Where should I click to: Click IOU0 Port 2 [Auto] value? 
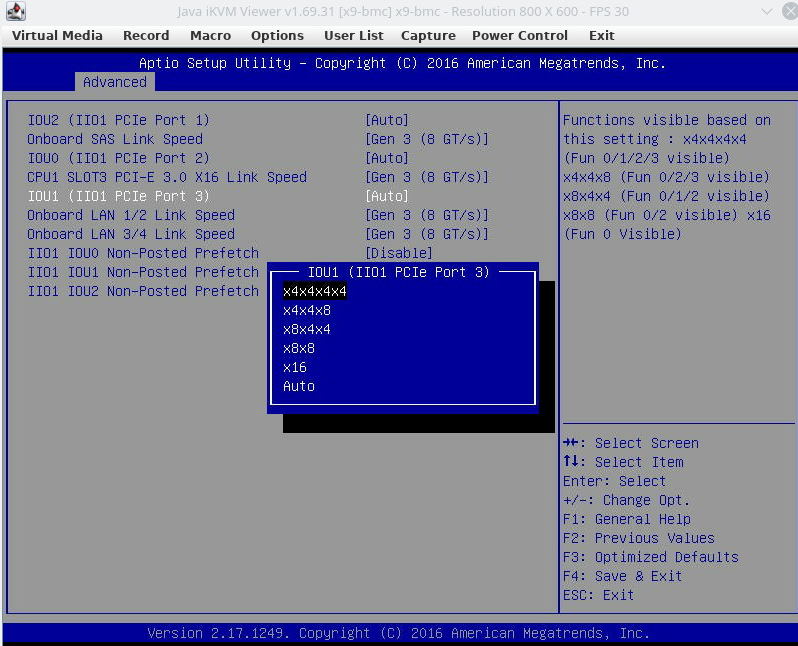point(387,158)
